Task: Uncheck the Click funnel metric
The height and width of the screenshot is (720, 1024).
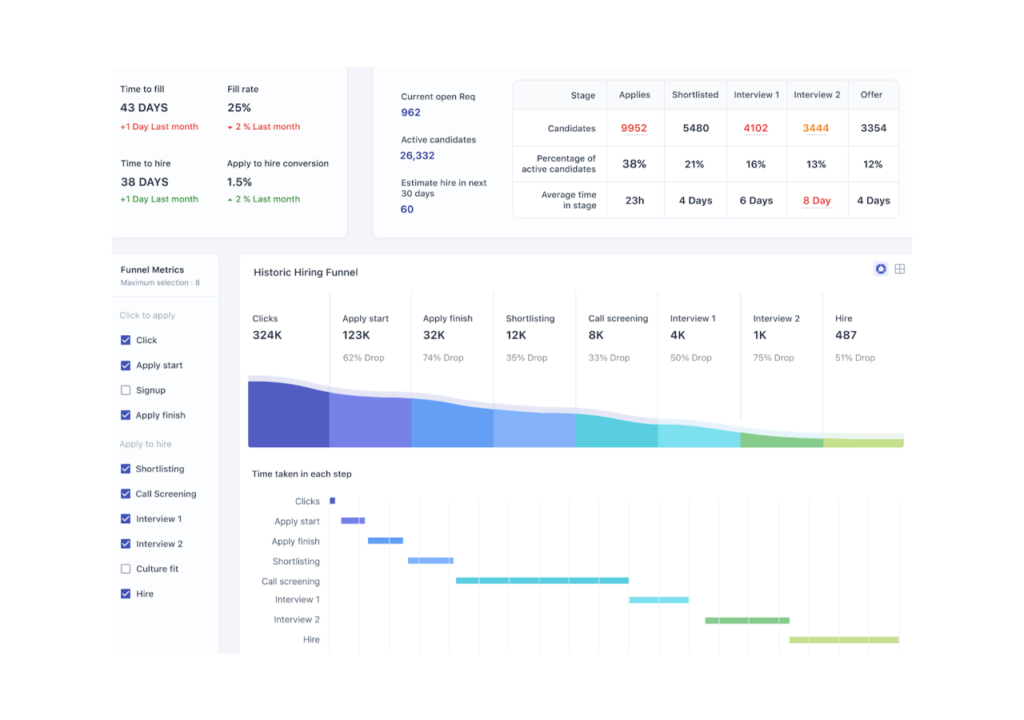Action: (126, 340)
